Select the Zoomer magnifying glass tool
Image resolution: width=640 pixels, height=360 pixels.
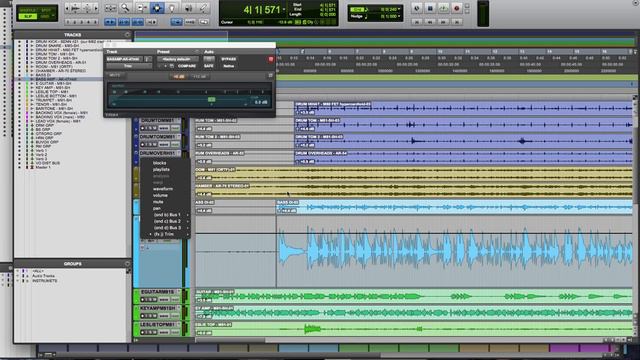click(125, 8)
